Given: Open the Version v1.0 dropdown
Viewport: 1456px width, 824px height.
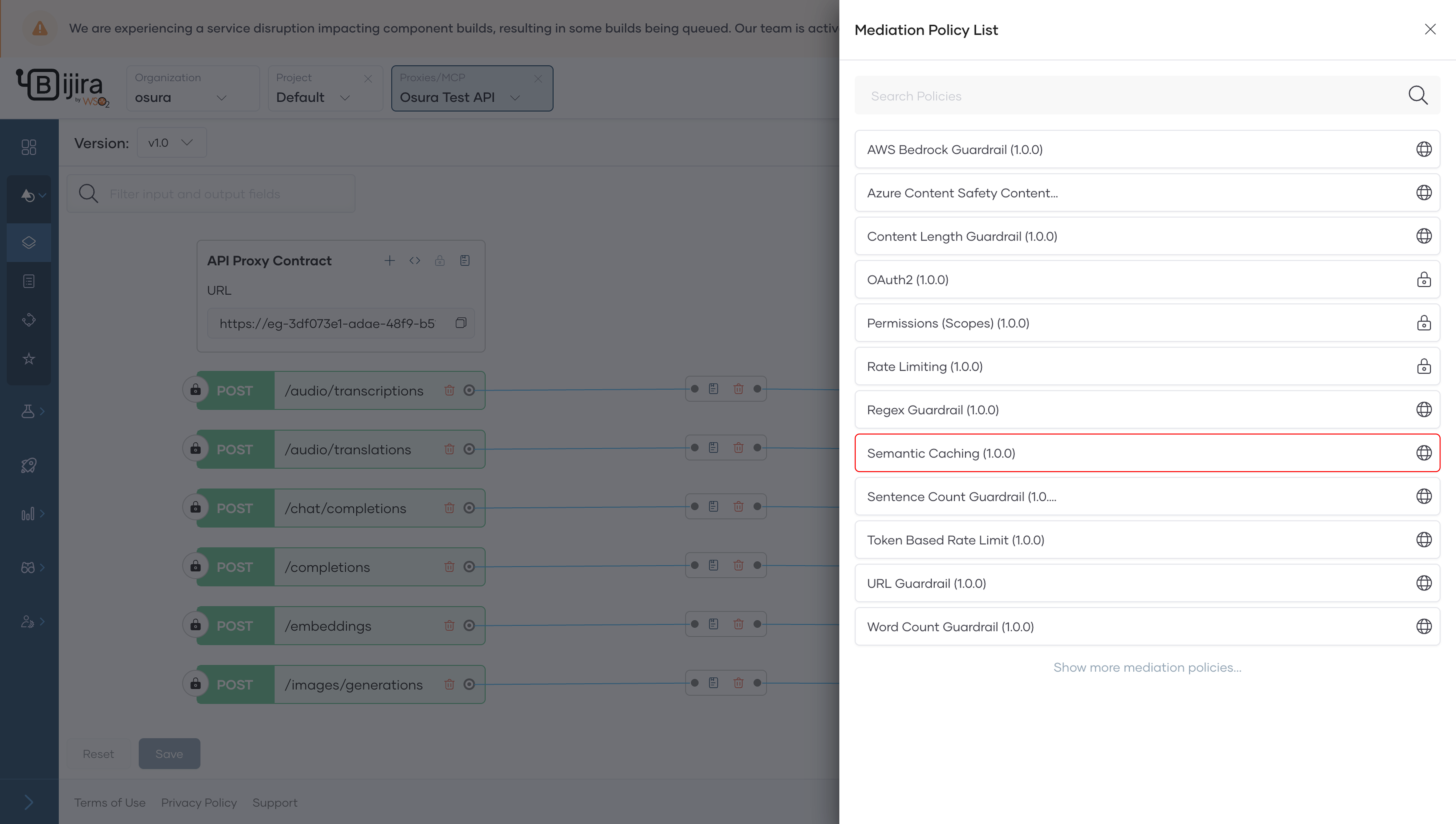Looking at the screenshot, I should [171, 143].
